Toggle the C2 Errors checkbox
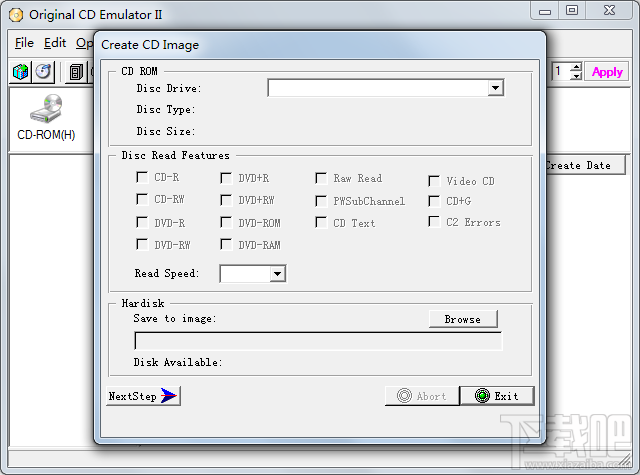The image size is (640, 475). (434, 222)
